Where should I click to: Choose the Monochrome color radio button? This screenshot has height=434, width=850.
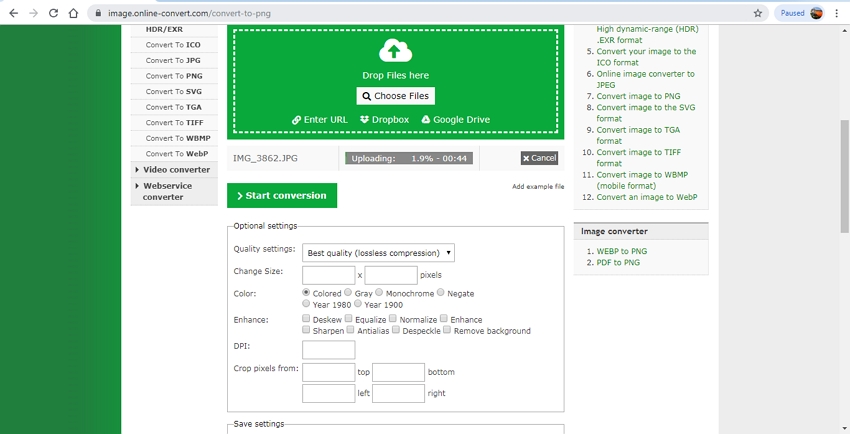coord(379,293)
